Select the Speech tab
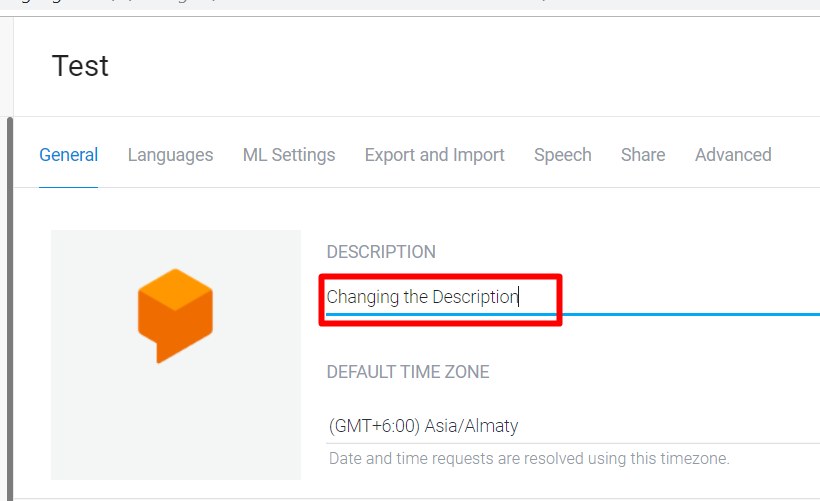The image size is (820, 501). tap(563, 155)
